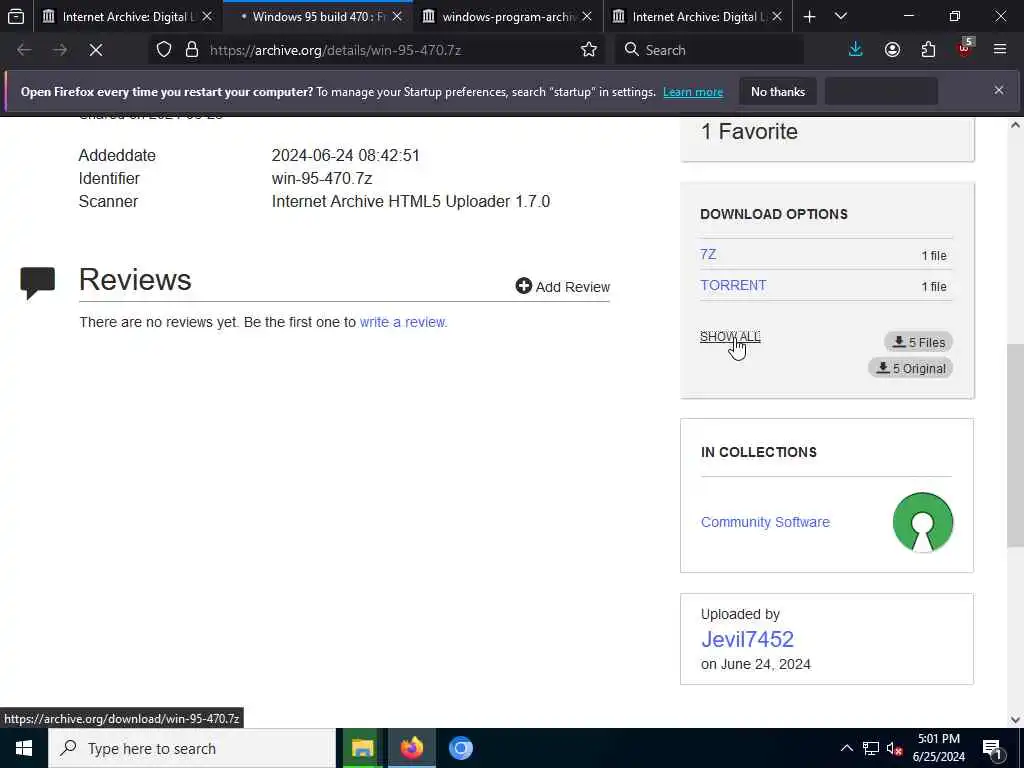Open the Downloads panel

click(x=856, y=50)
